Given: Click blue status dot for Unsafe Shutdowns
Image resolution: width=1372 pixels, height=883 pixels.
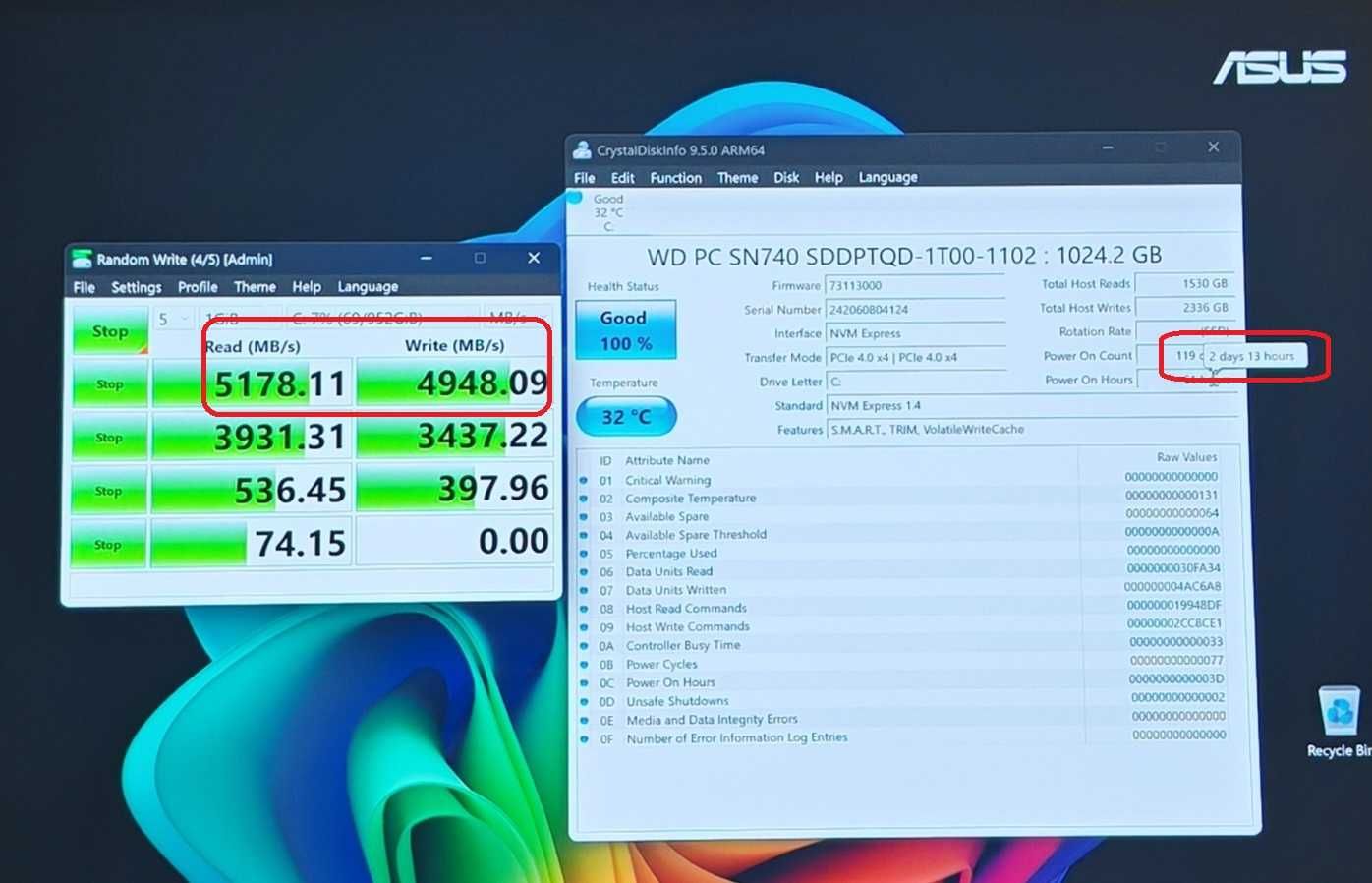Looking at the screenshot, I should pyautogui.click(x=584, y=702).
